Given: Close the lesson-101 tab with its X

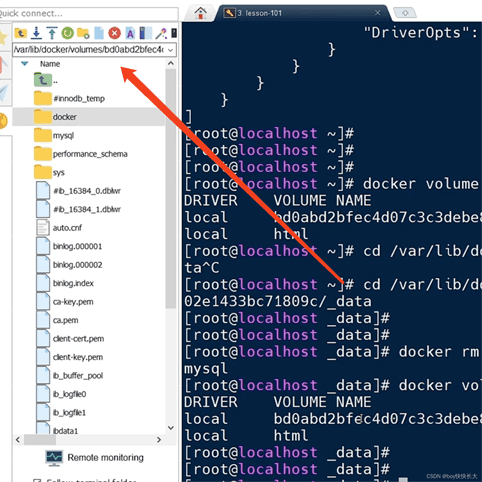Looking at the screenshot, I should (x=377, y=13).
